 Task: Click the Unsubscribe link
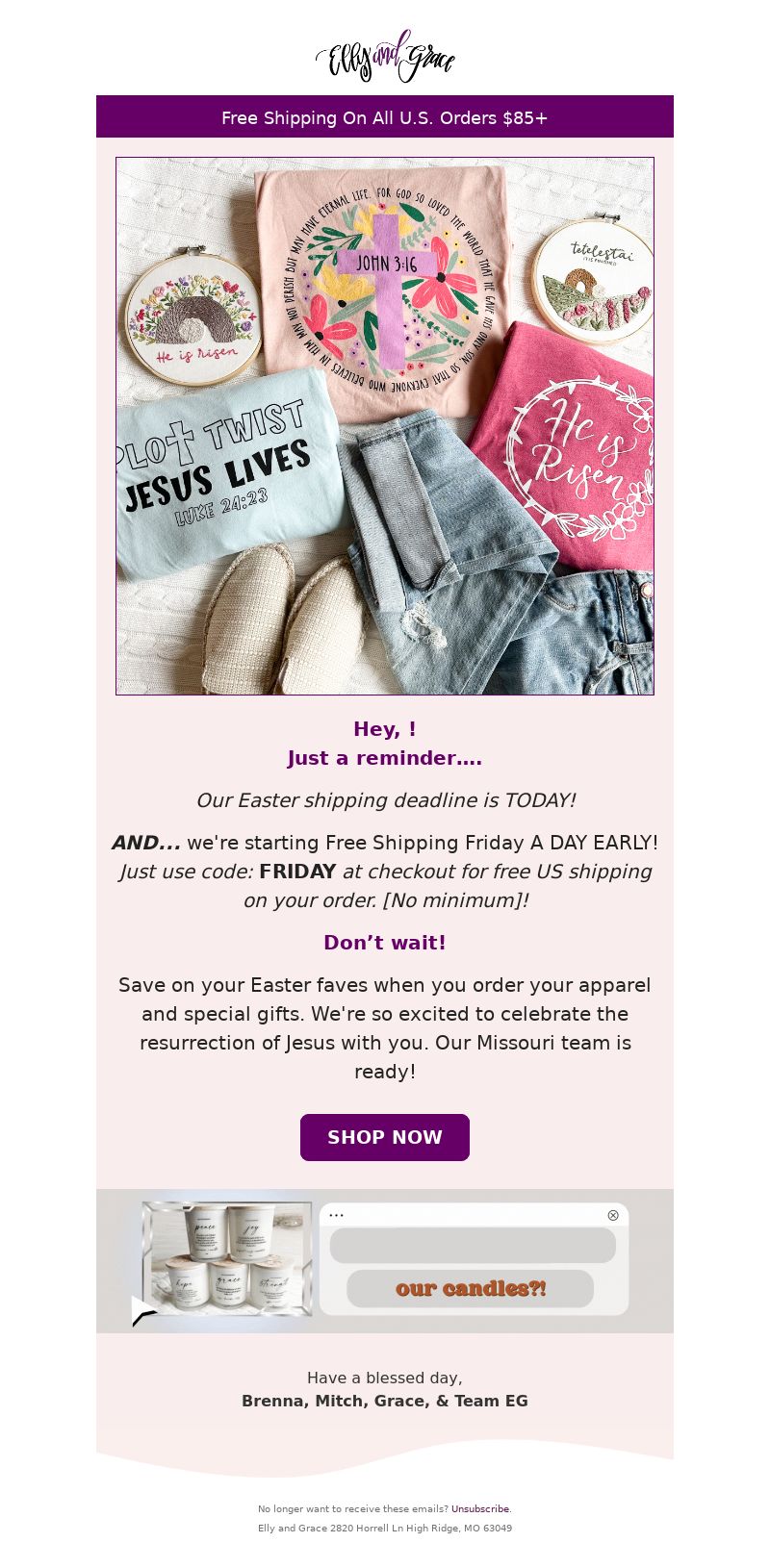pos(480,1508)
